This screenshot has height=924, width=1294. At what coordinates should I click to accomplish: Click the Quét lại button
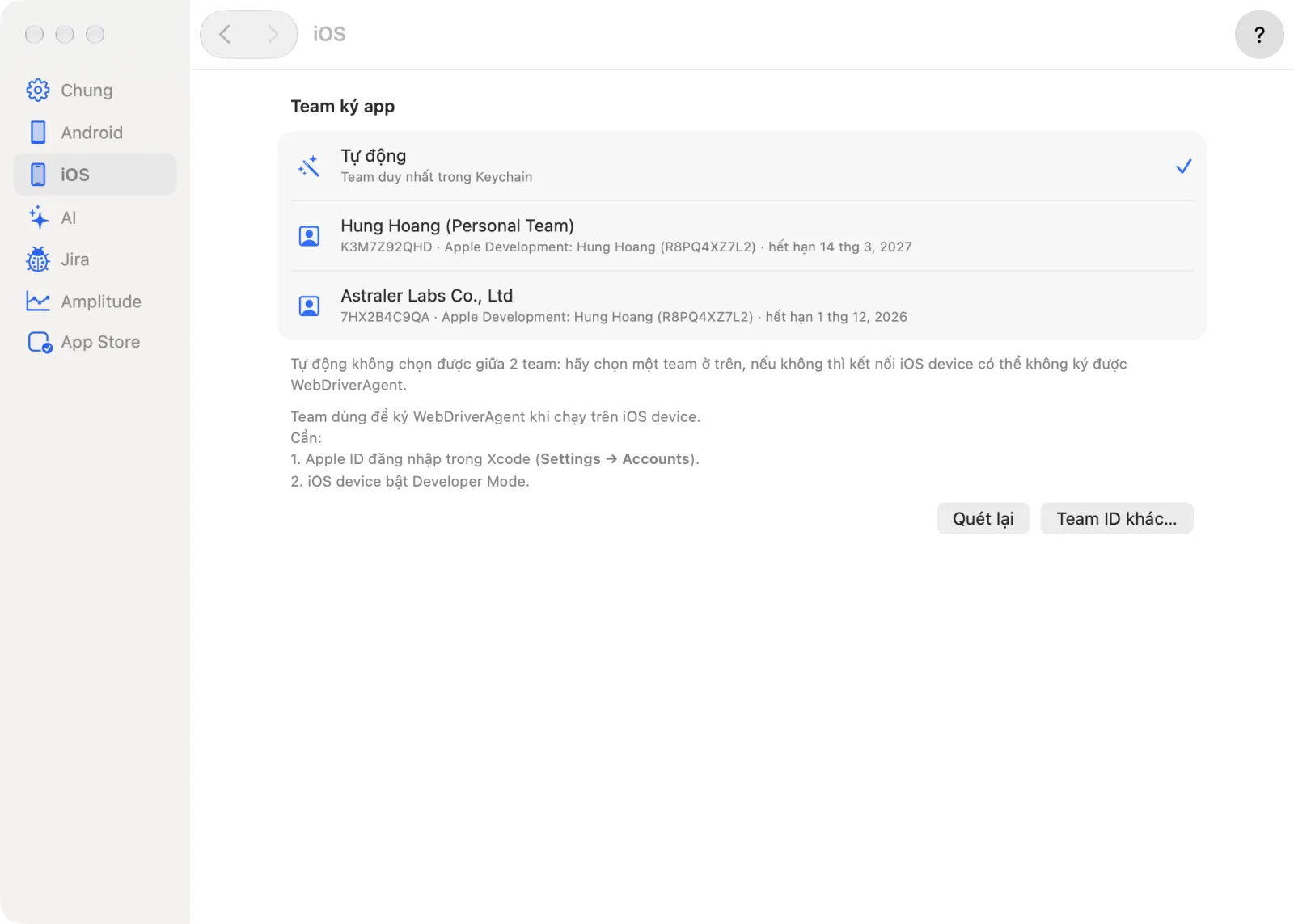[x=983, y=519]
